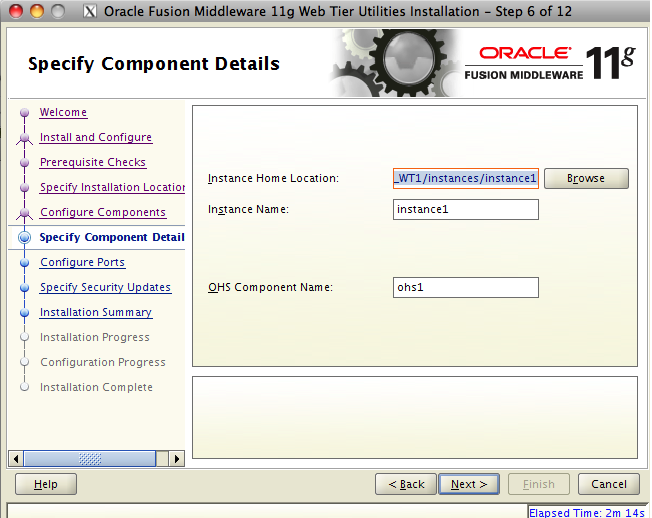Image resolution: width=652 pixels, height=518 pixels.
Task: Open Specify Security Updates step
Action: click(105, 287)
